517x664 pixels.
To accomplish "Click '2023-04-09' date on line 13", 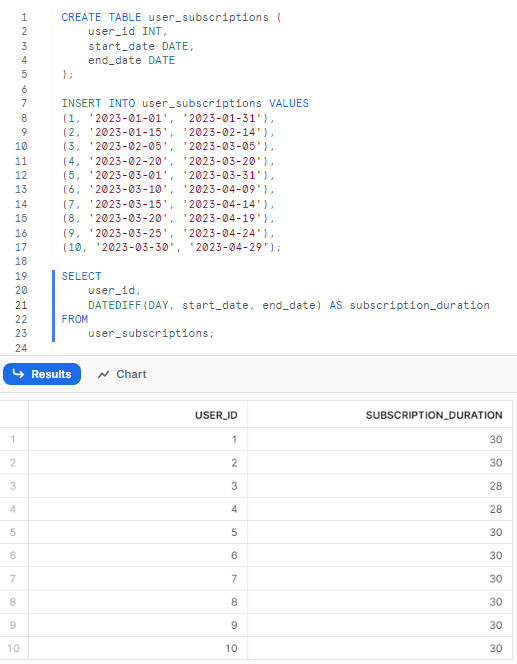I will (223, 190).
